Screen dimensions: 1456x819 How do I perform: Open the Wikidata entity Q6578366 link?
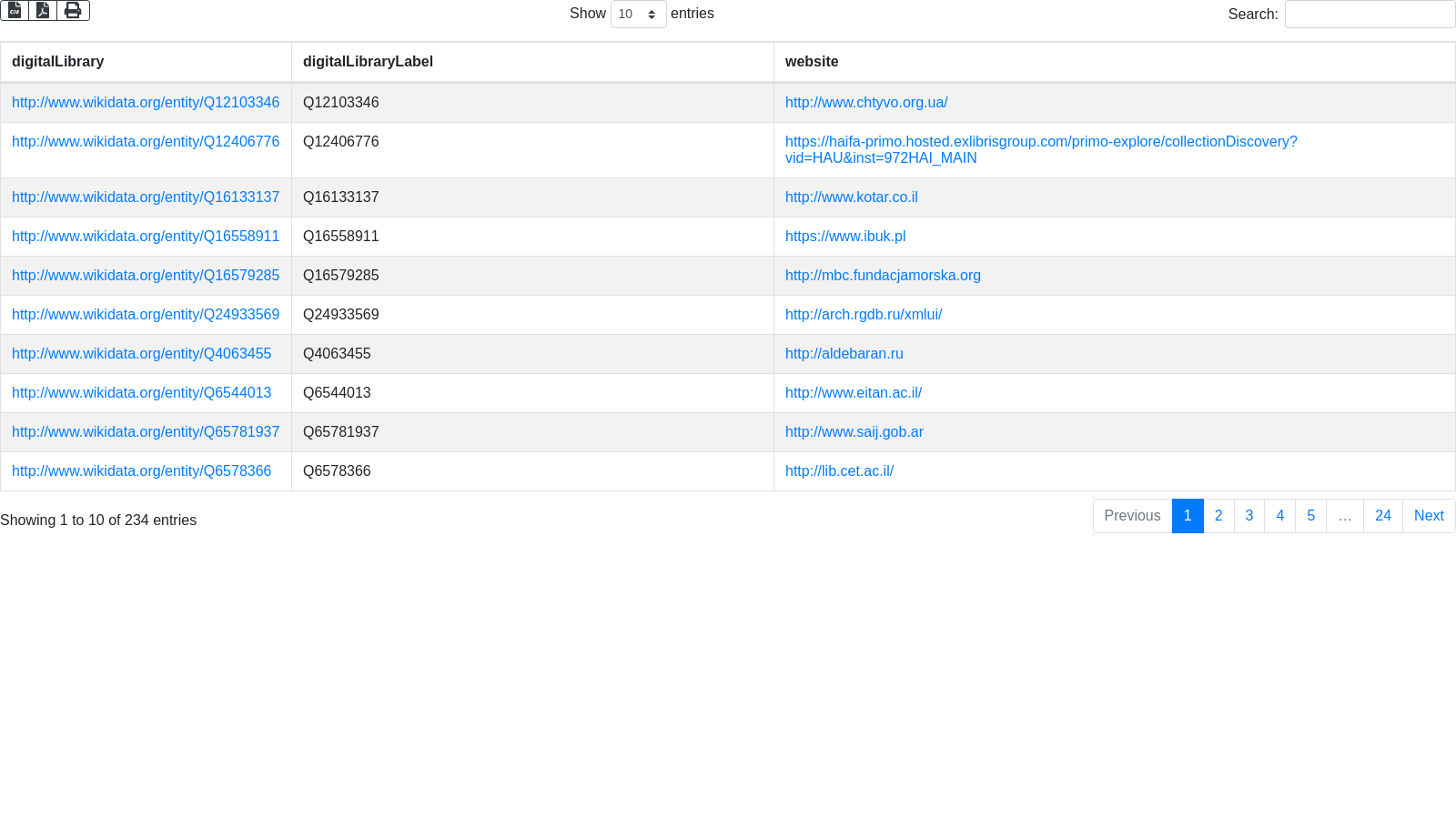coord(141,471)
